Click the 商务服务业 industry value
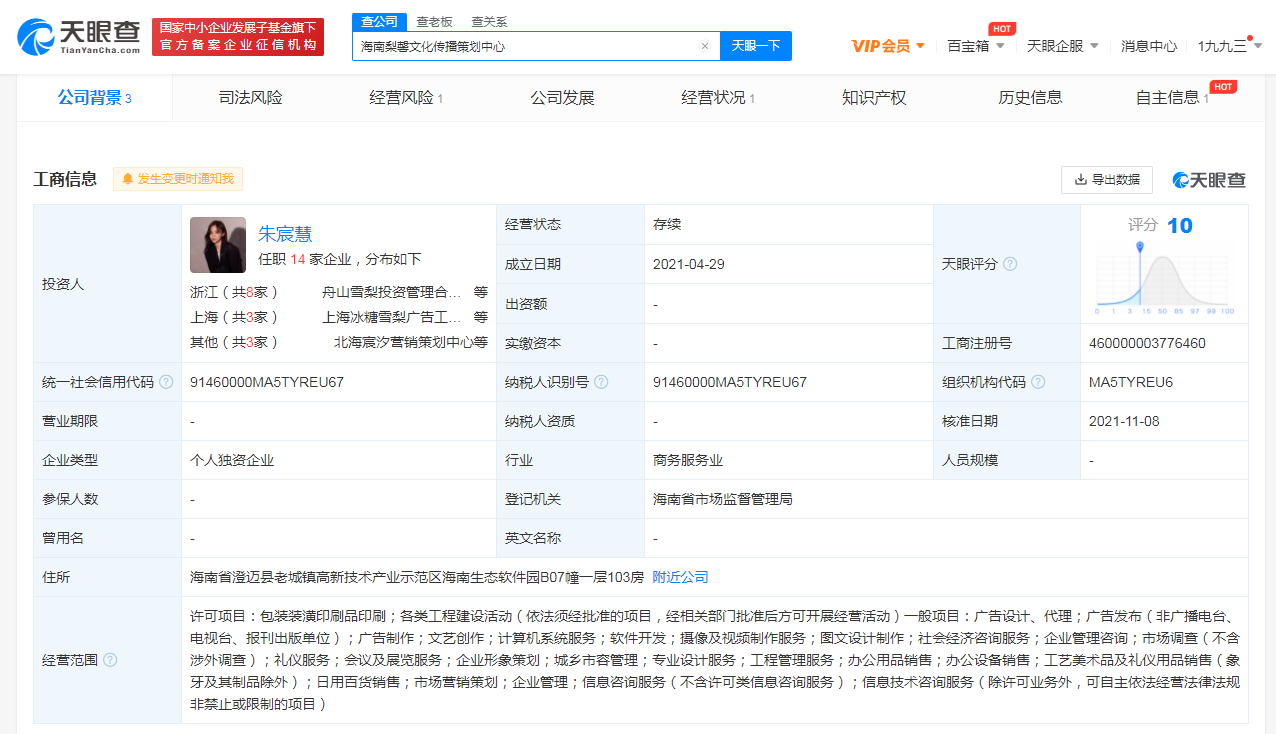The height and width of the screenshot is (734, 1276). coord(688,460)
